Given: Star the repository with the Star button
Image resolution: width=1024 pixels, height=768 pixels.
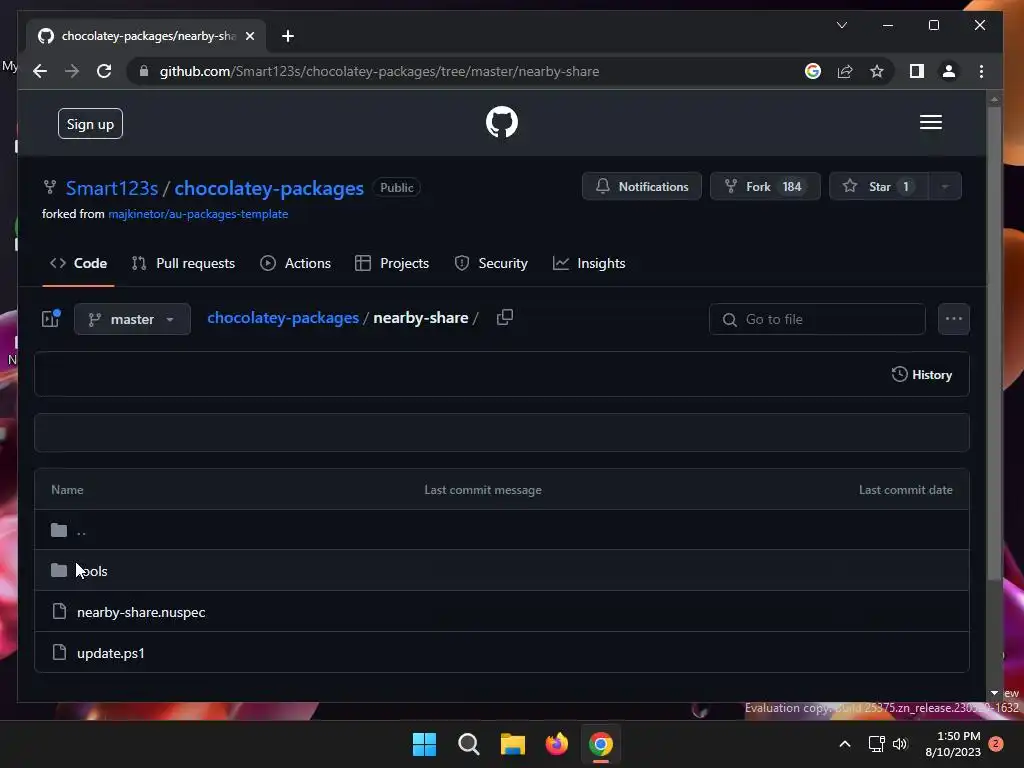Looking at the screenshot, I should (x=878, y=186).
